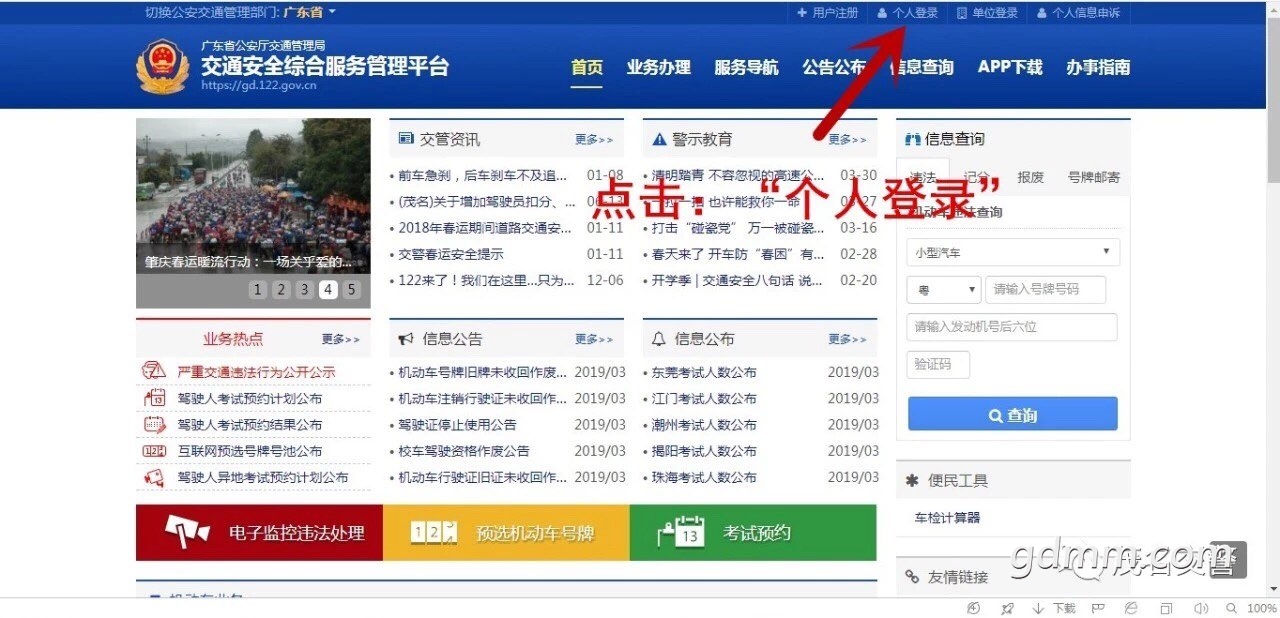Click the police badge logo
Screen dimensions: 1280x618
[161, 66]
